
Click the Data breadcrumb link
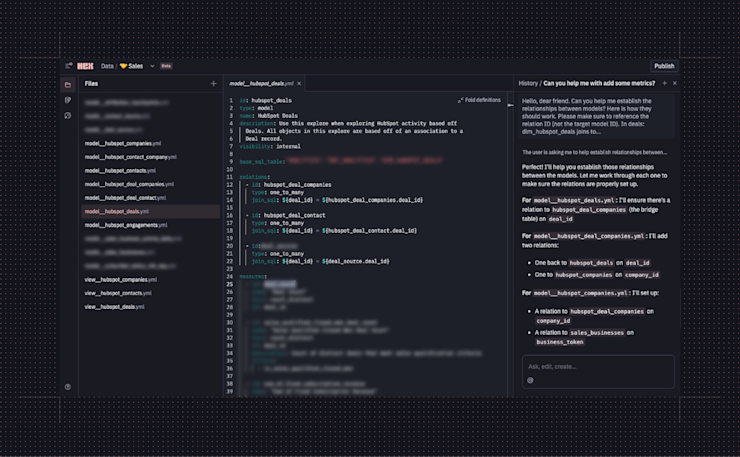click(x=107, y=66)
